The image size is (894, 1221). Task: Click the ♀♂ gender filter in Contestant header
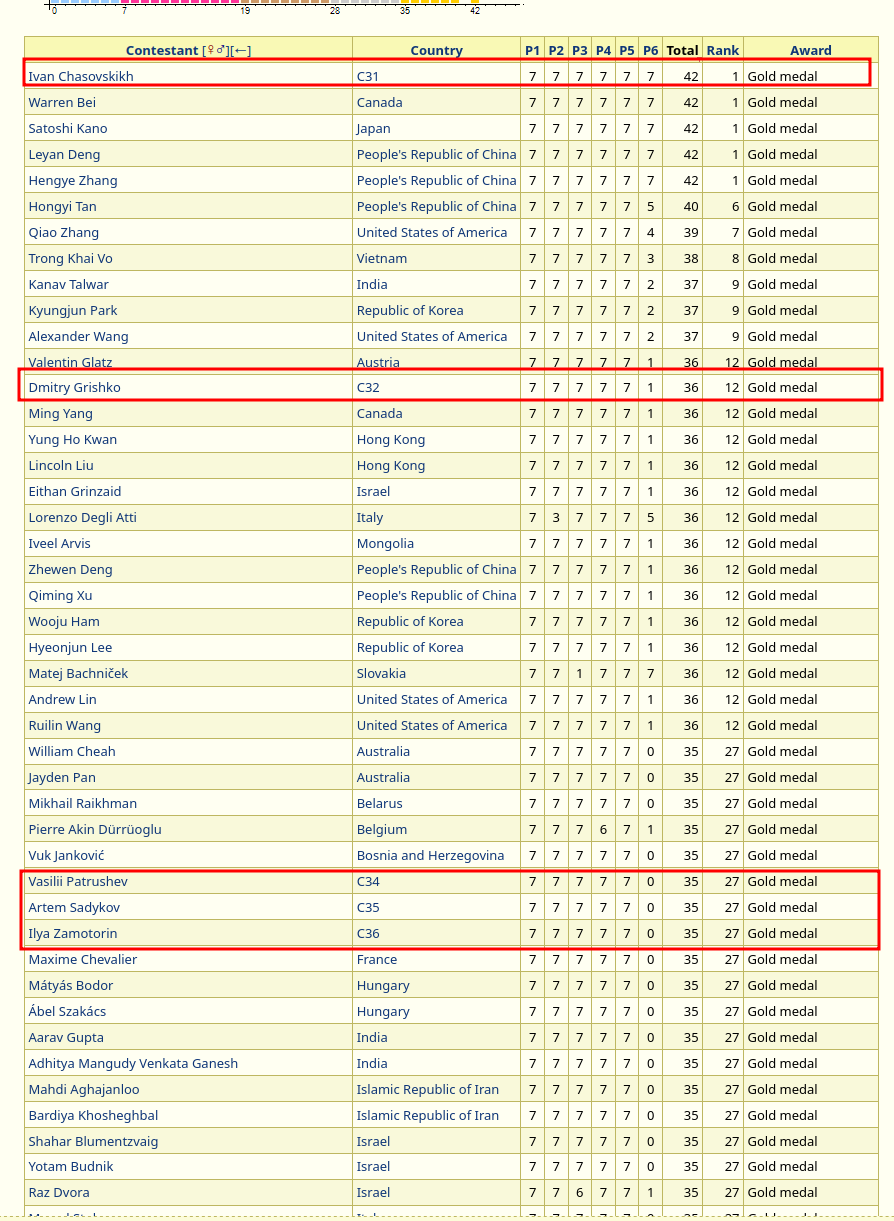pyautogui.click(x=215, y=50)
